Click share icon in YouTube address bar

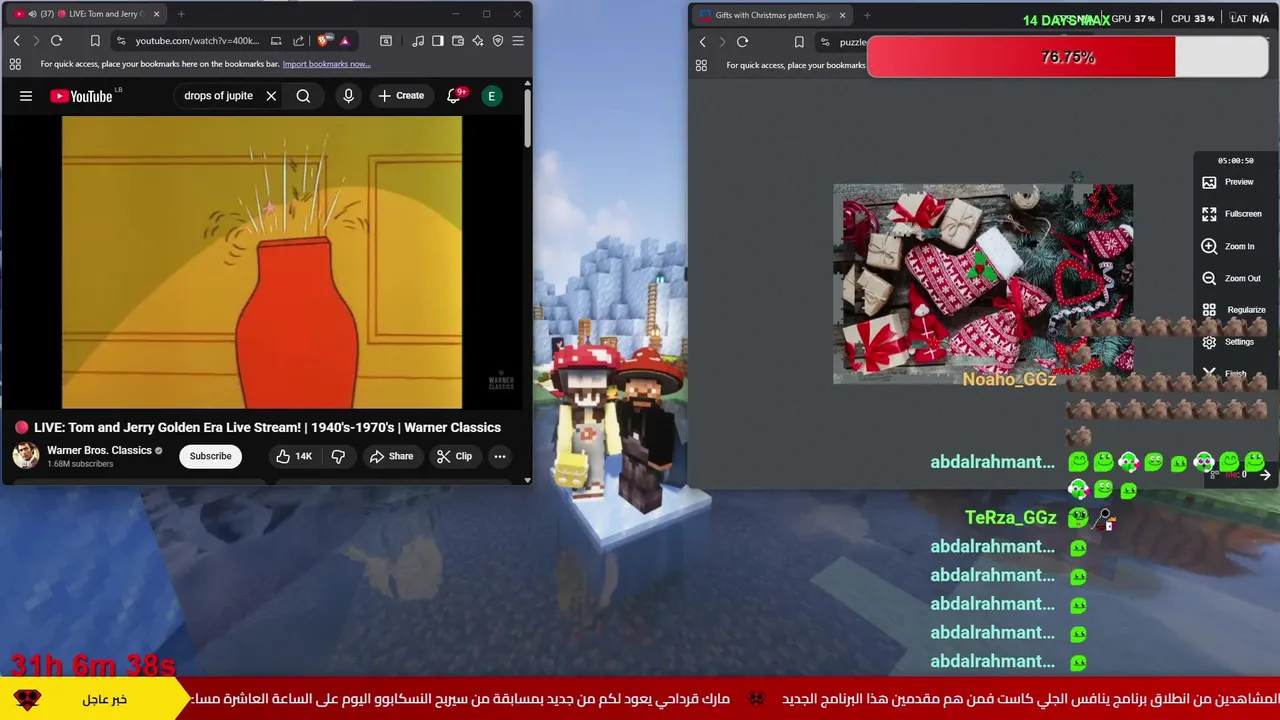[x=298, y=41]
